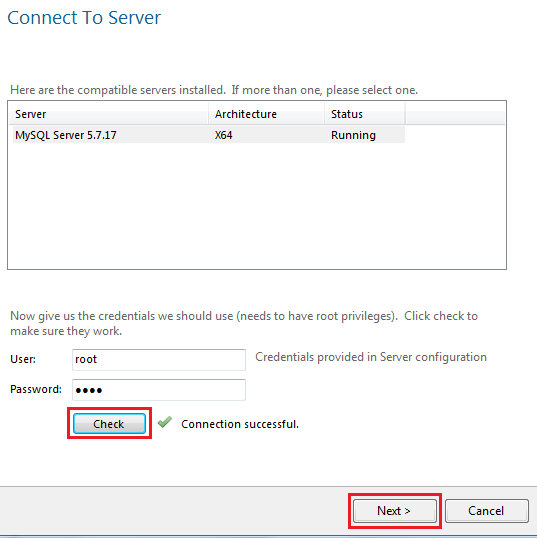Sort by the Status column header
537x538 pixels.
pyautogui.click(x=364, y=114)
